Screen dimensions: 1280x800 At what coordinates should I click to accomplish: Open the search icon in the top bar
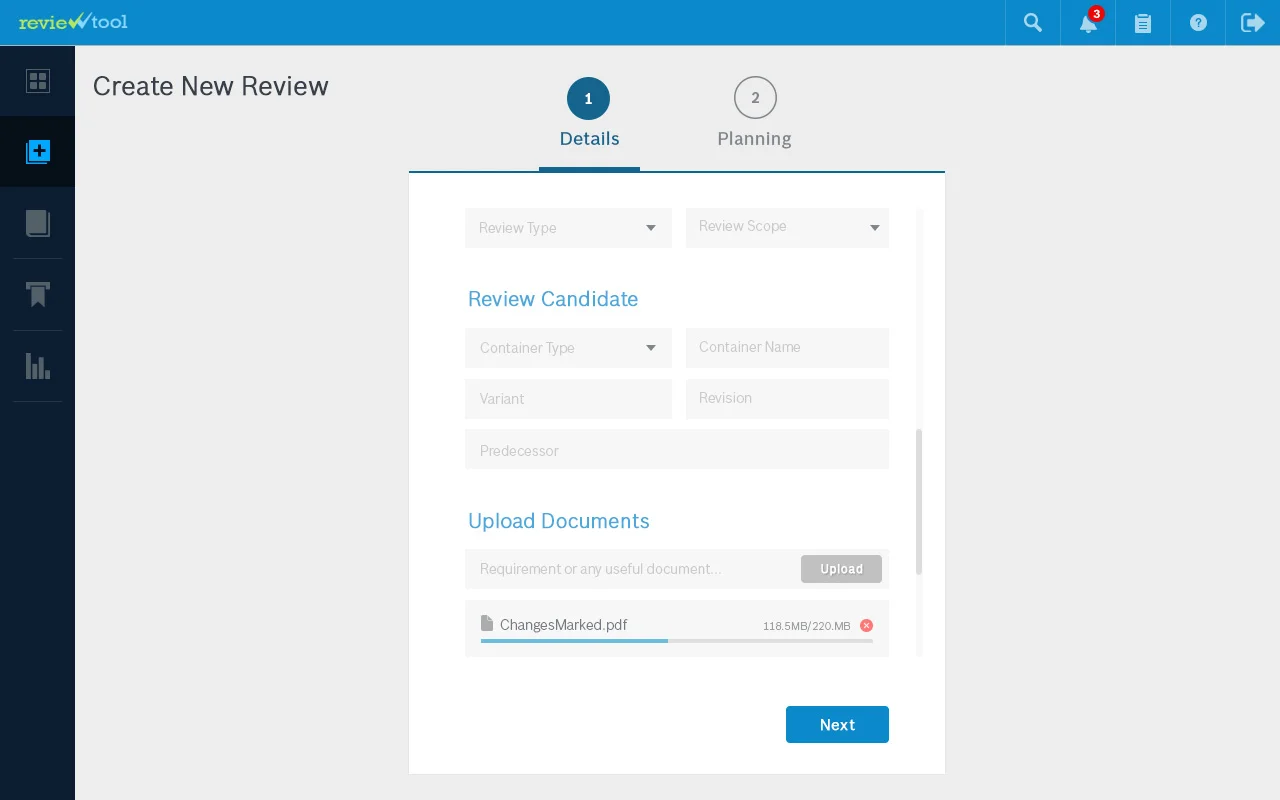(1033, 22)
